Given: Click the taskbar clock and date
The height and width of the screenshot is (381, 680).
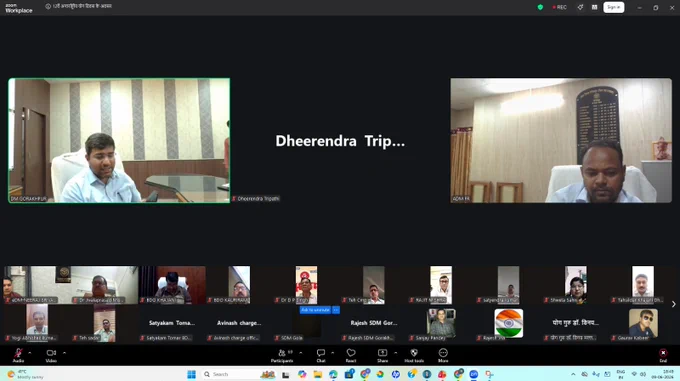Looking at the screenshot, I should pyautogui.click(x=663, y=374).
